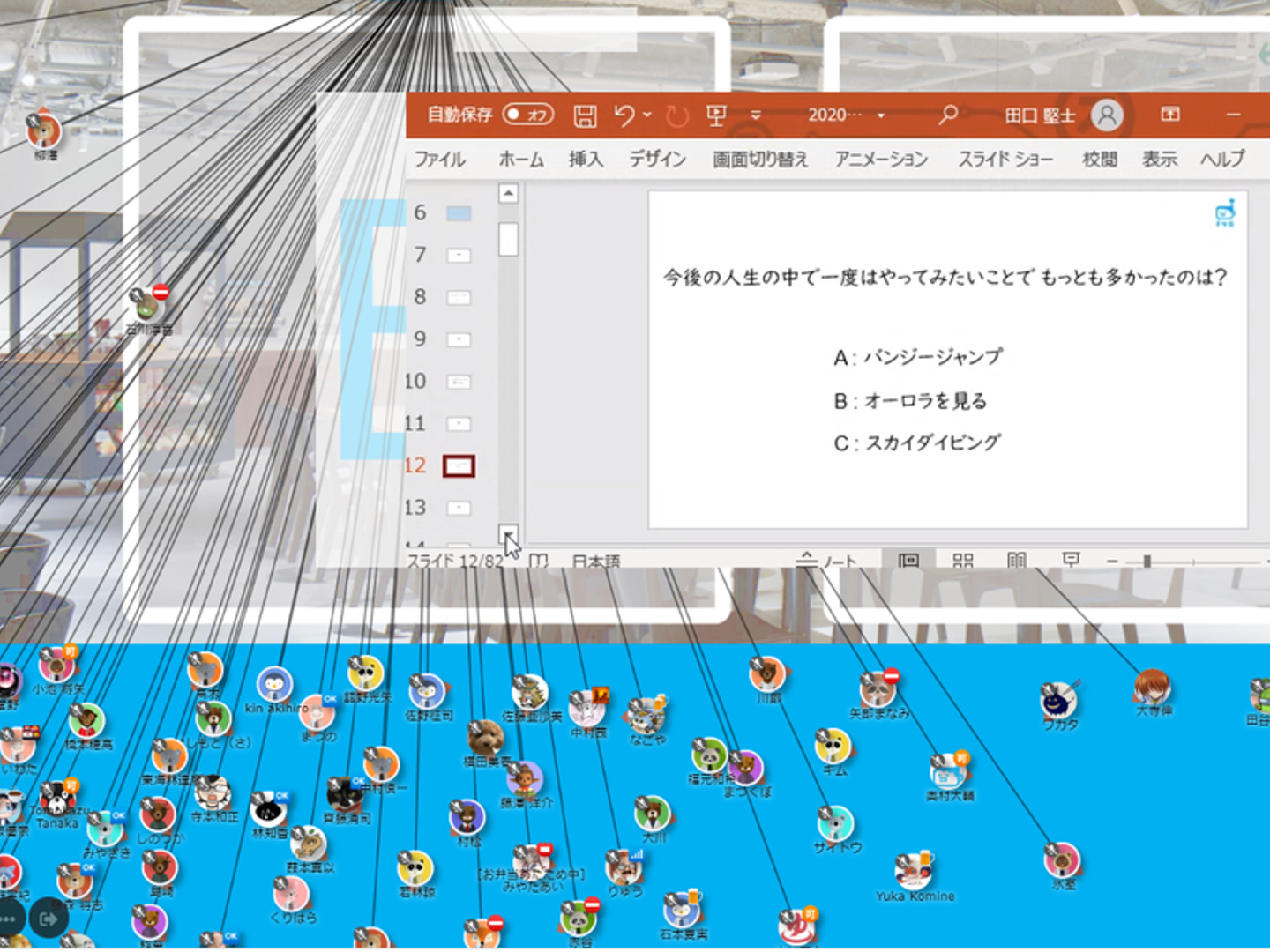
Task: Select slide 13 thumbnail
Action: [x=459, y=508]
